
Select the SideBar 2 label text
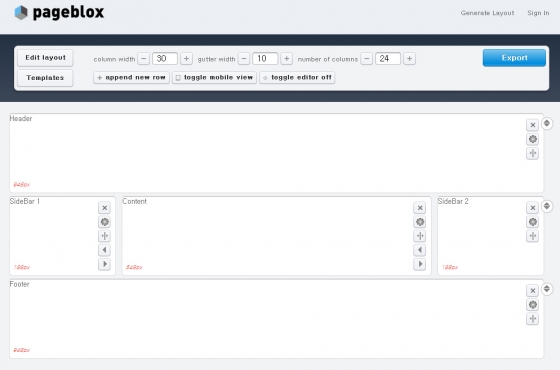click(453, 201)
